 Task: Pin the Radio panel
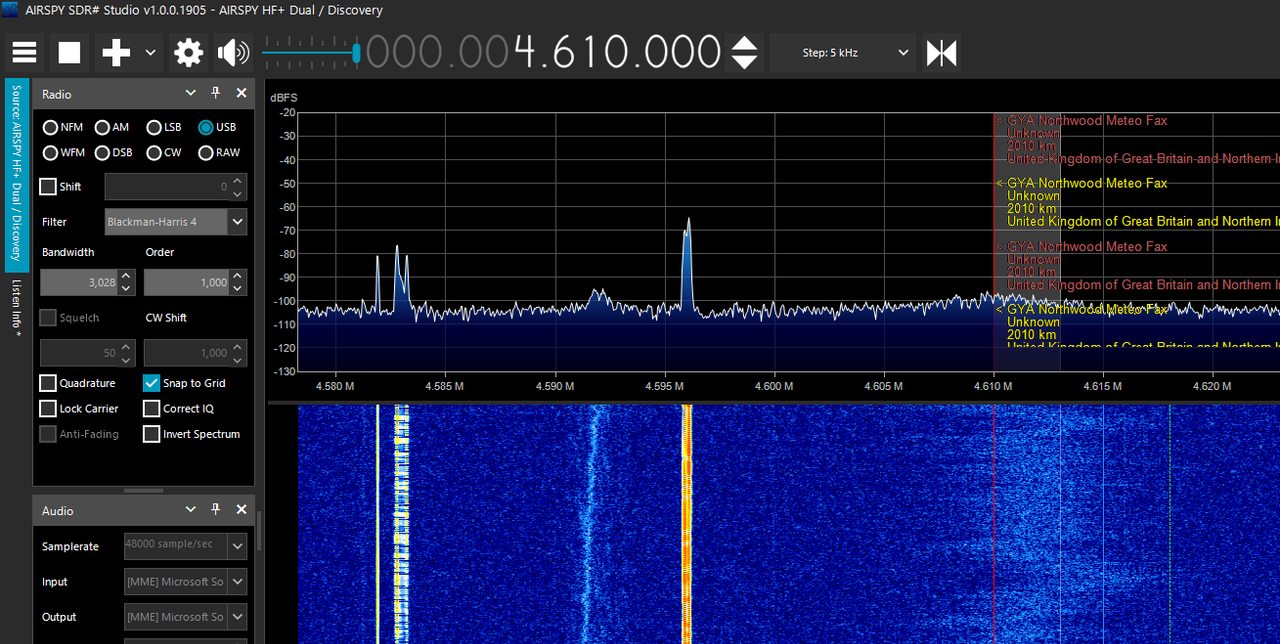(x=215, y=93)
